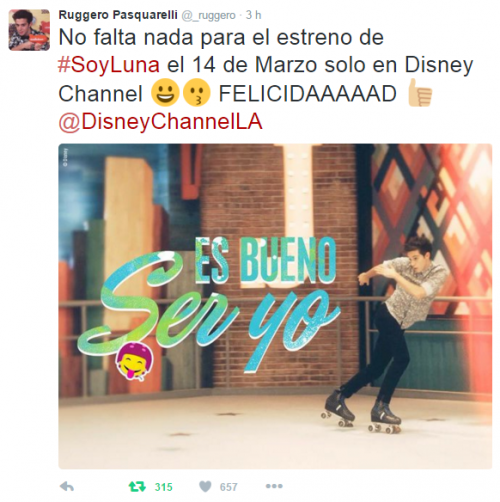Like the tweet with heart icon
Image resolution: width=500 pixels, height=502 pixels.
click(205, 487)
